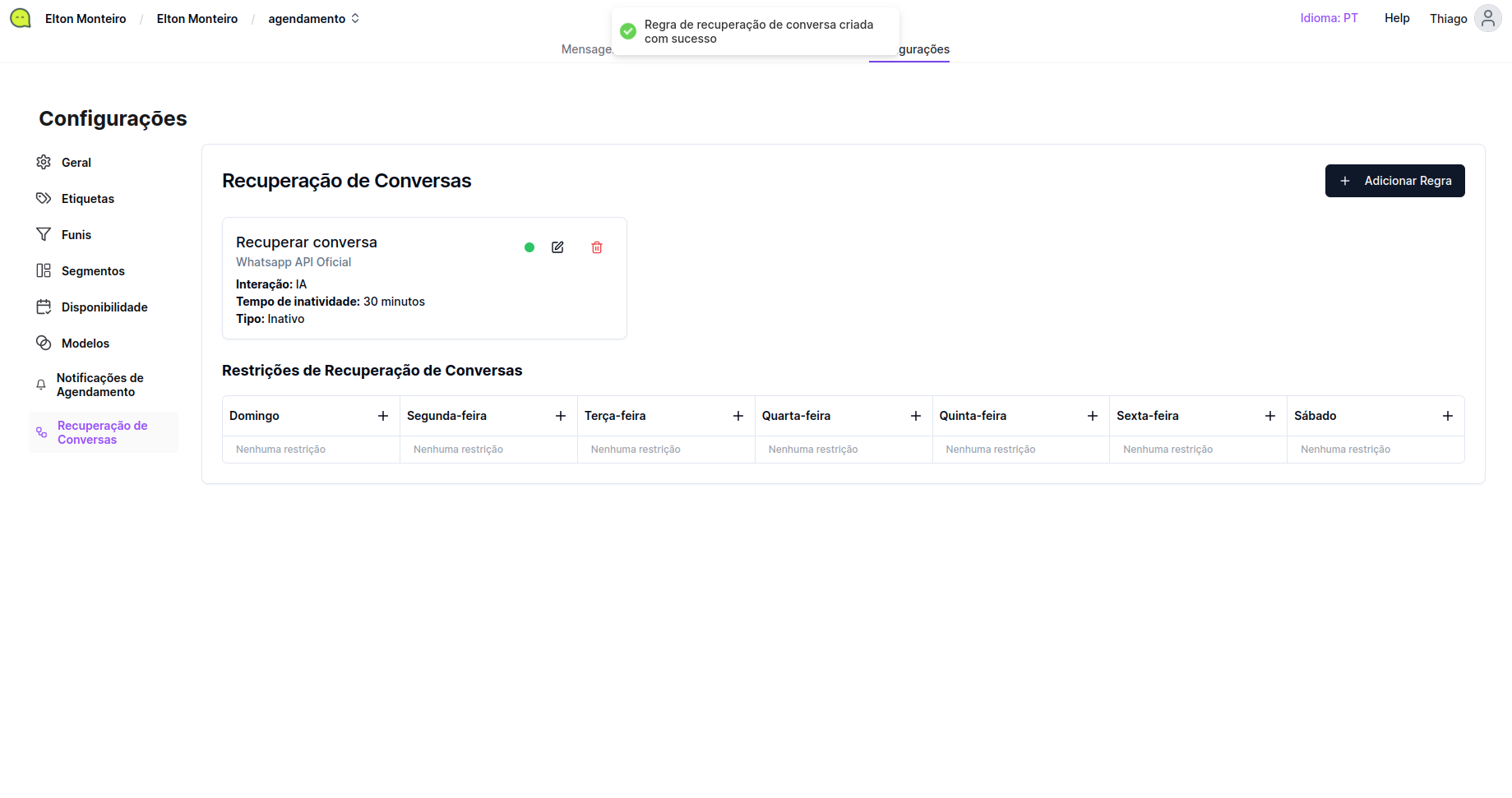Add restriction for Sexta-feira with plus icon

(1270, 416)
